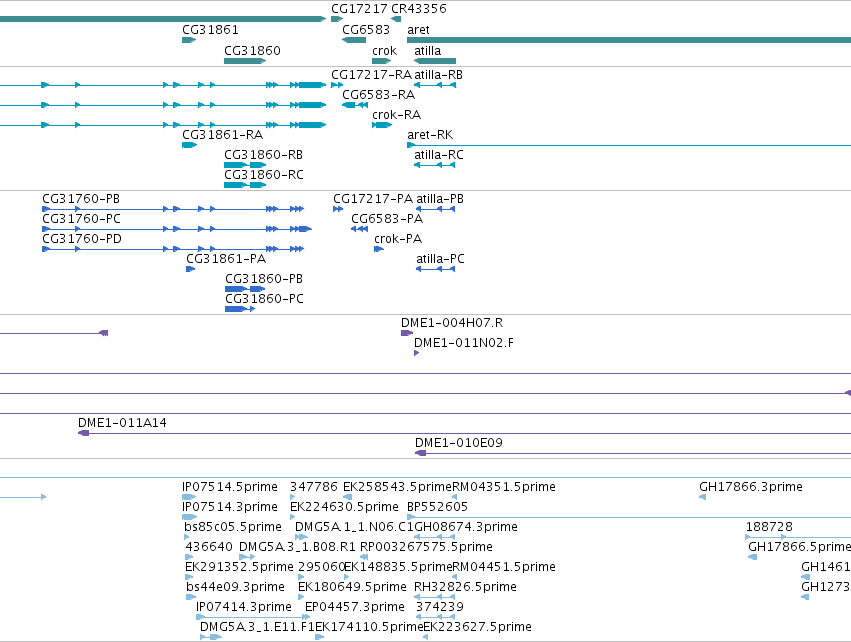Open the CG31760-PD protein label
851x642 pixels.
point(82,239)
